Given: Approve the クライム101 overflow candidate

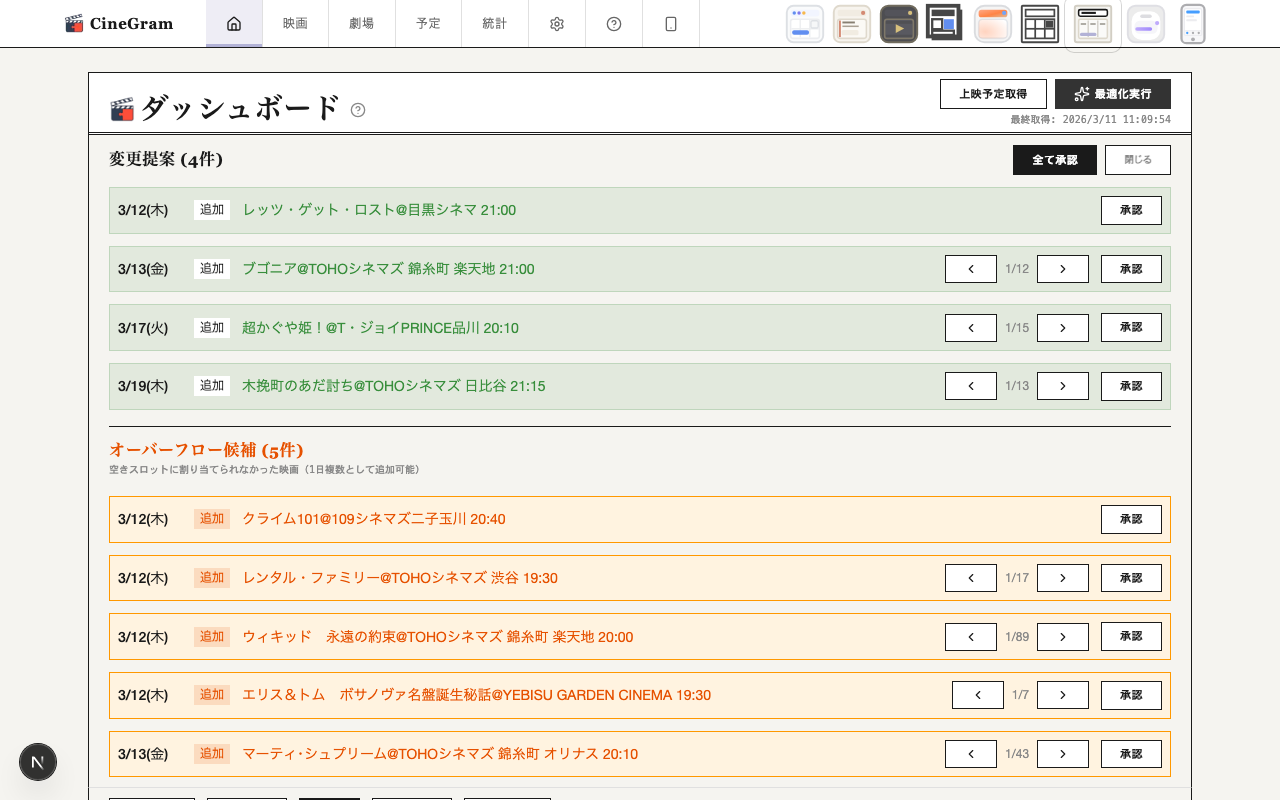Looking at the screenshot, I should point(1131,520).
